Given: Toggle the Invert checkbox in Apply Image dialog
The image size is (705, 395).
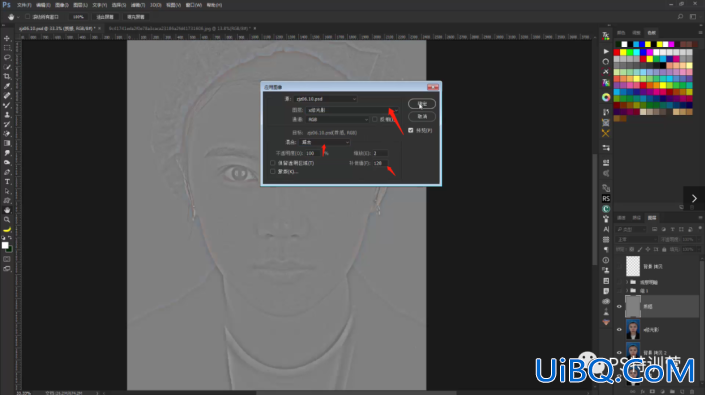Looking at the screenshot, I should [375, 119].
